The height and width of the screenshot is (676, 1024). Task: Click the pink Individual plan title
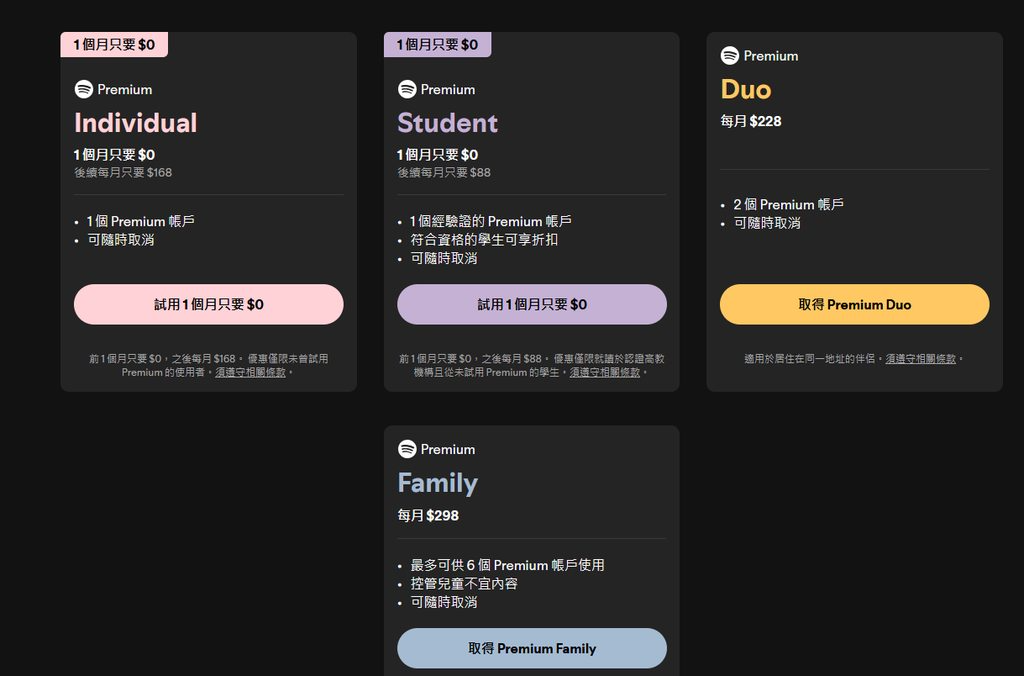pos(136,123)
